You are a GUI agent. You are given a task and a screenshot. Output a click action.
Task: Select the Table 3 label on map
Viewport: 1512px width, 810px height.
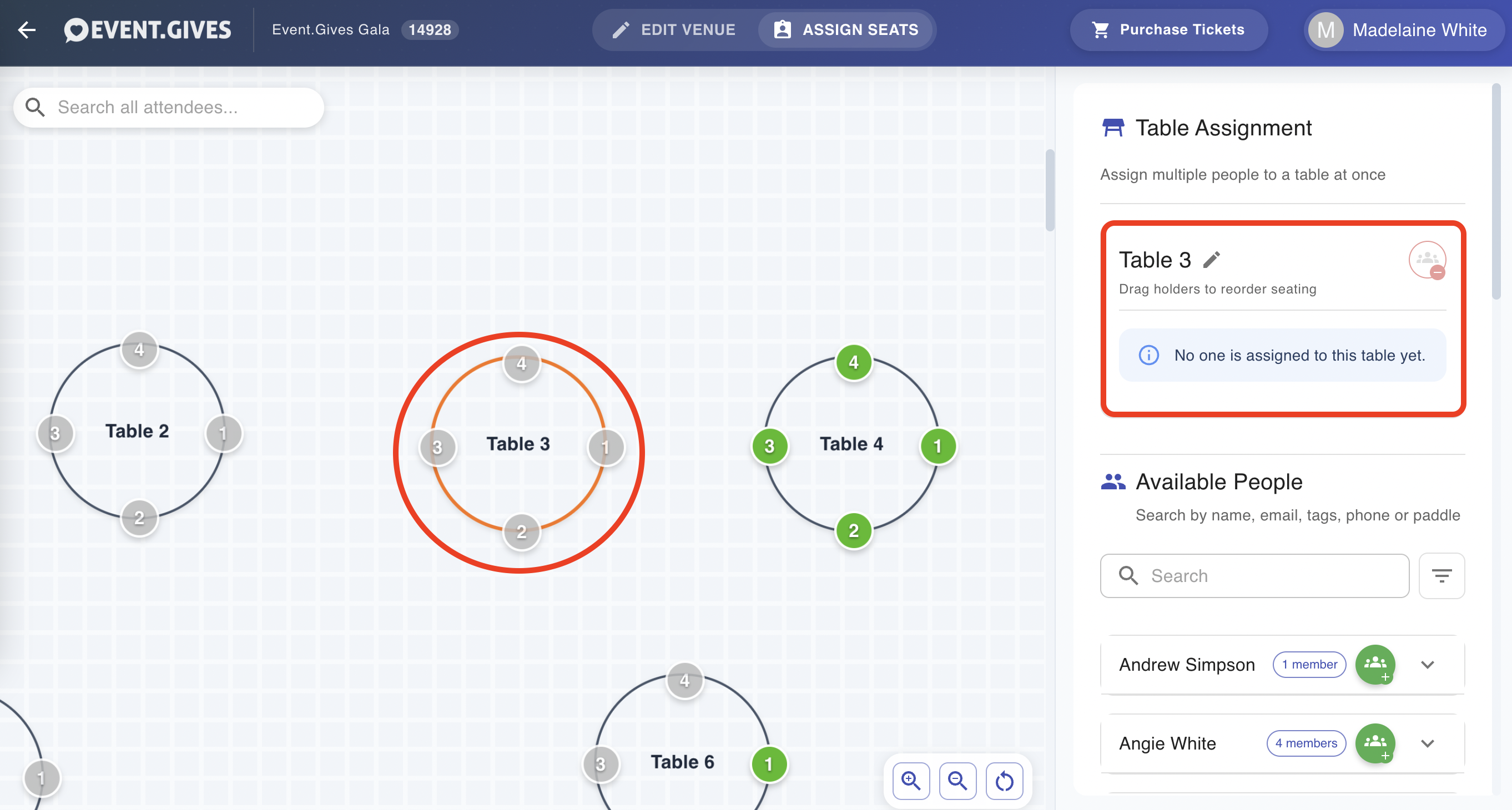point(518,444)
